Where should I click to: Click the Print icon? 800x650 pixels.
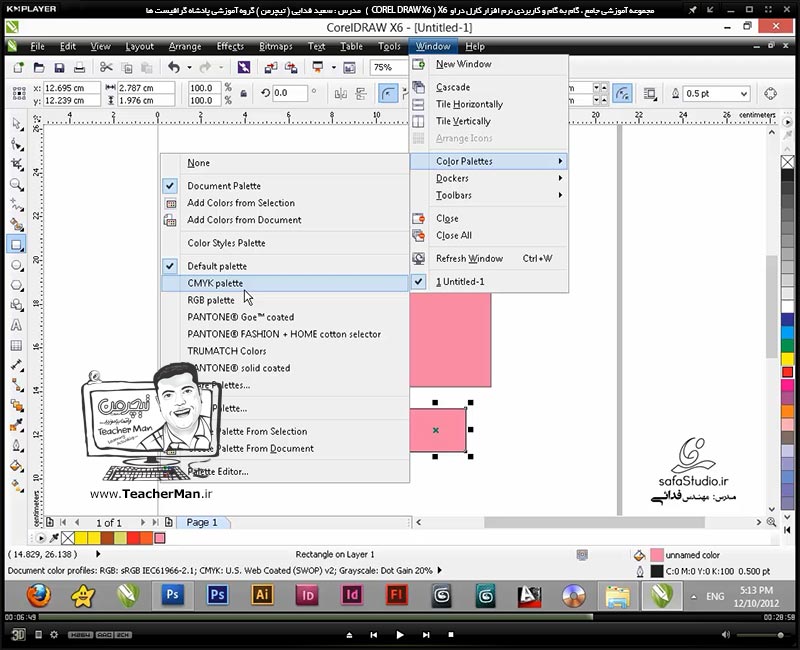coord(79,67)
